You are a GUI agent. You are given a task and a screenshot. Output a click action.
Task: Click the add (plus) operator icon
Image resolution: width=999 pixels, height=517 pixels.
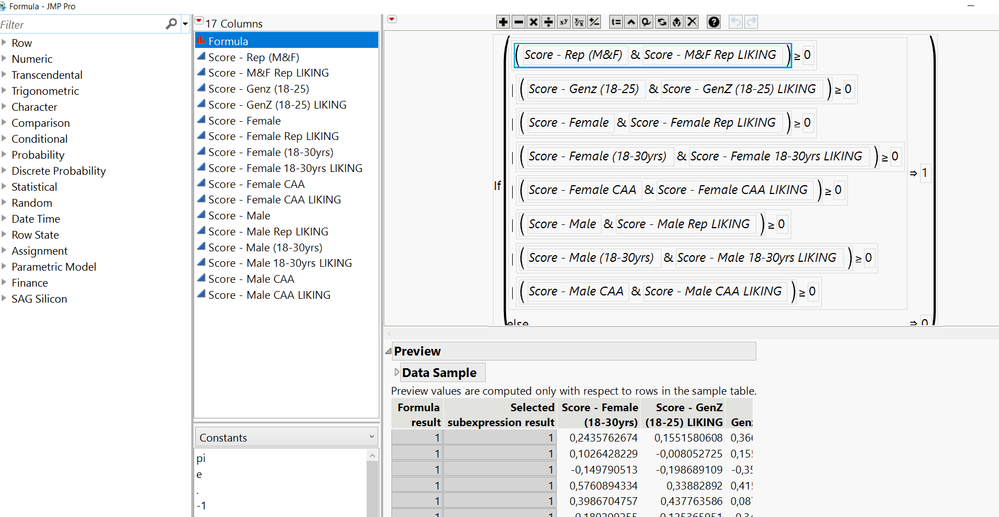503,22
